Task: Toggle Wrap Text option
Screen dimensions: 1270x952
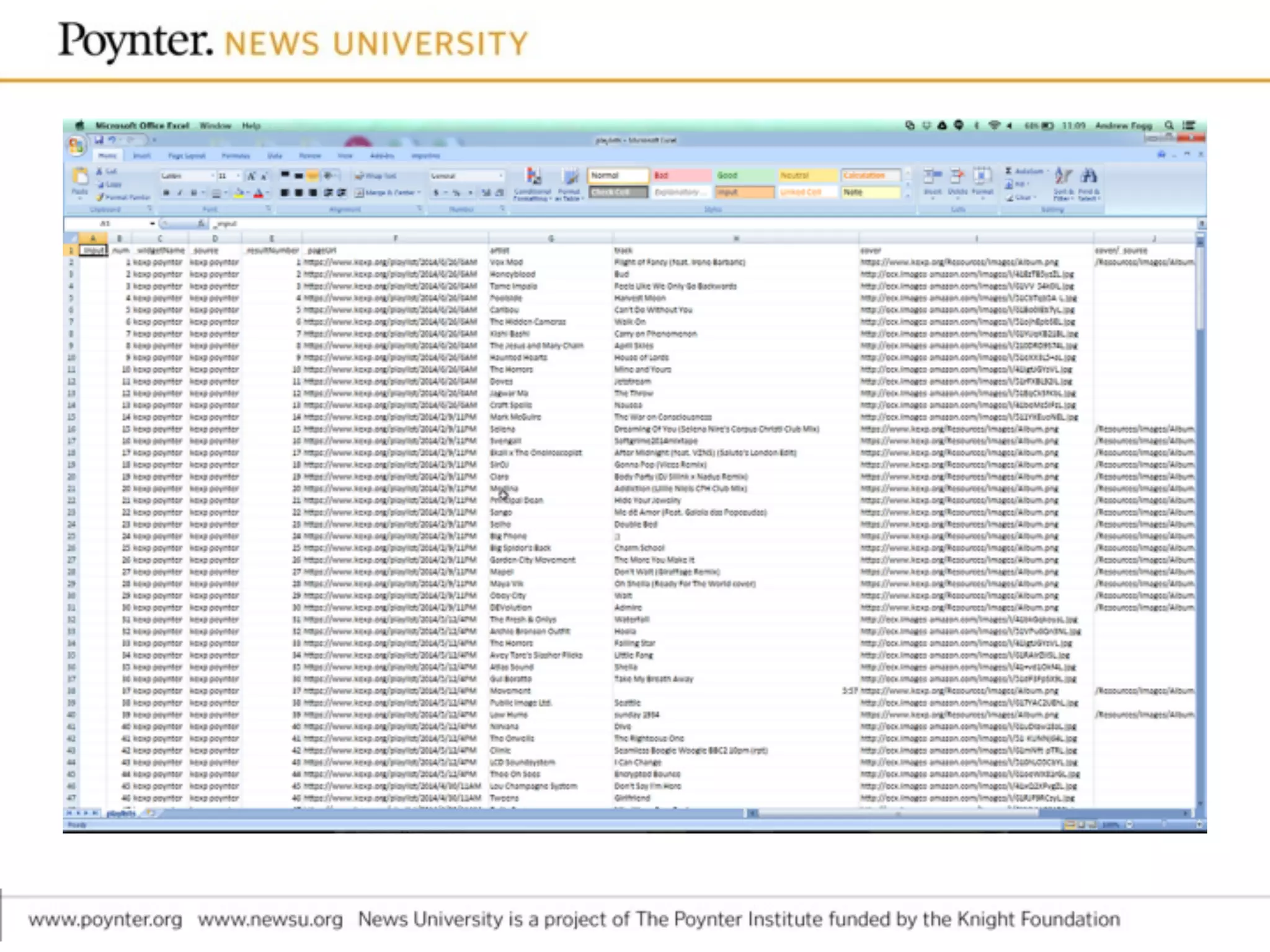Action: tap(376, 176)
